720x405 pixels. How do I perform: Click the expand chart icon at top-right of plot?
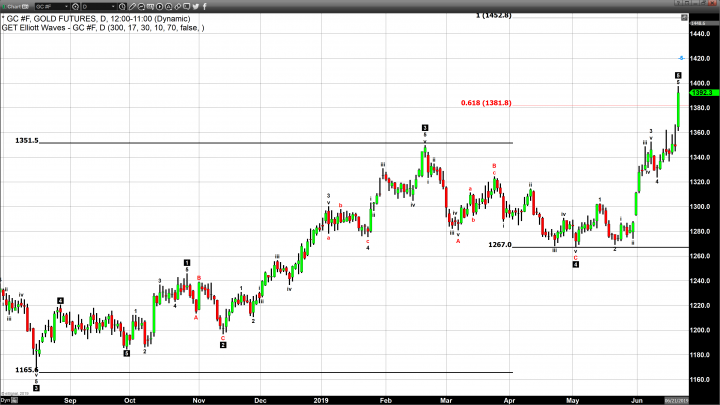click(x=684, y=17)
